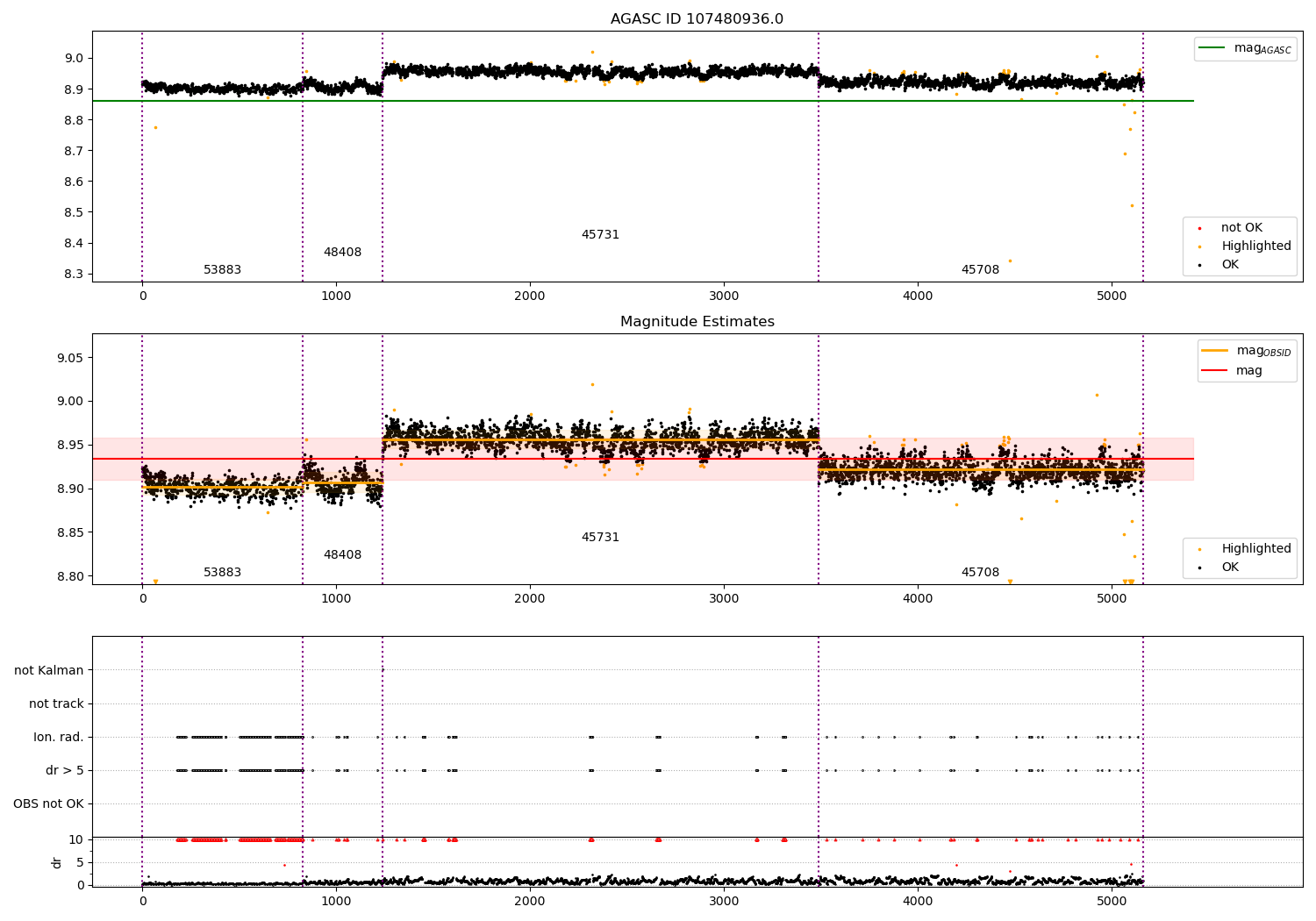This screenshot has height=921, width=1316.
Task: Click the 5000 x-tick under the bottom plot
Action: pos(1112,901)
